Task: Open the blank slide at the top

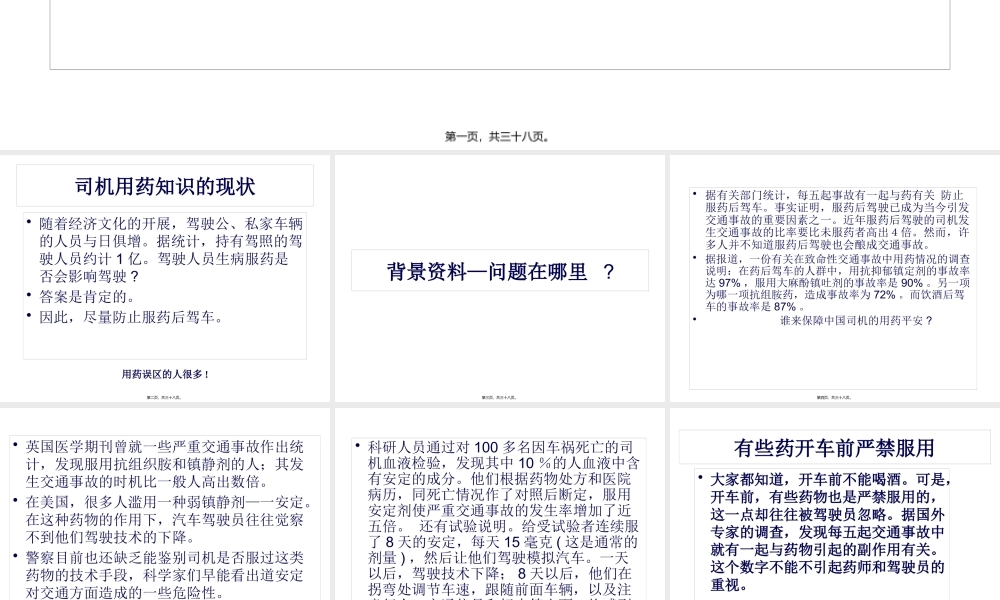Action: (499, 35)
